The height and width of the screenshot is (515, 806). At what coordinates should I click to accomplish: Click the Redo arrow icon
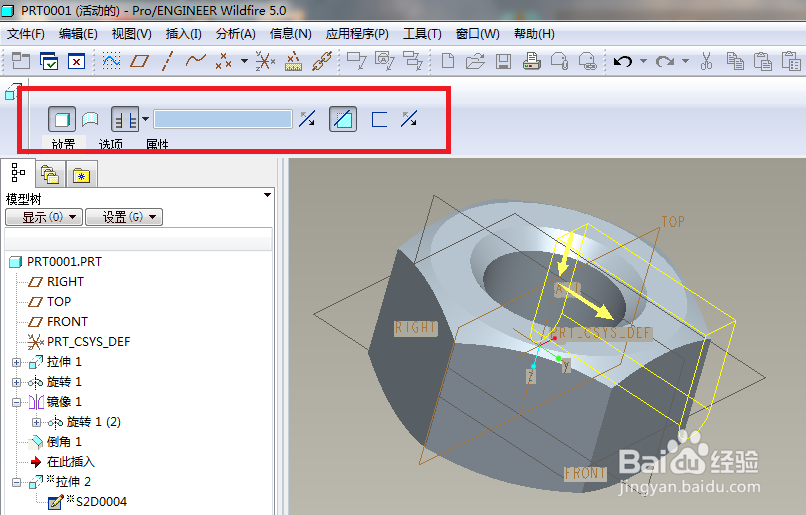(x=665, y=61)
